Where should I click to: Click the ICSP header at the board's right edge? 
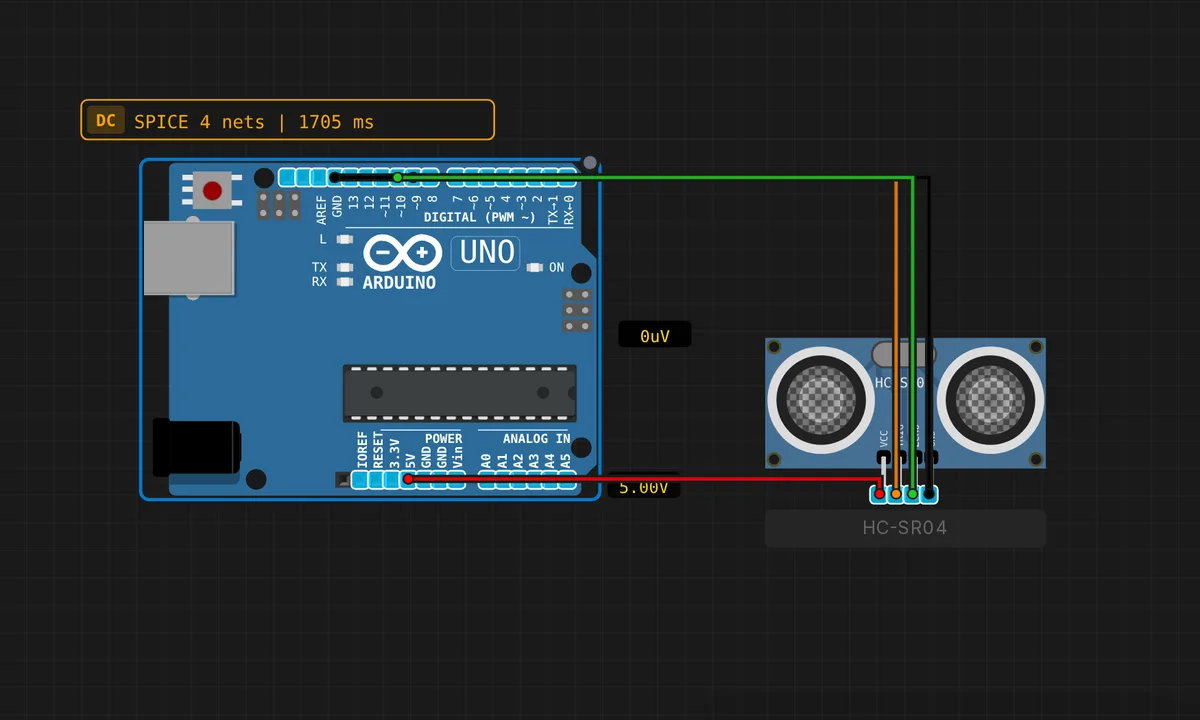tap(576, 311)
